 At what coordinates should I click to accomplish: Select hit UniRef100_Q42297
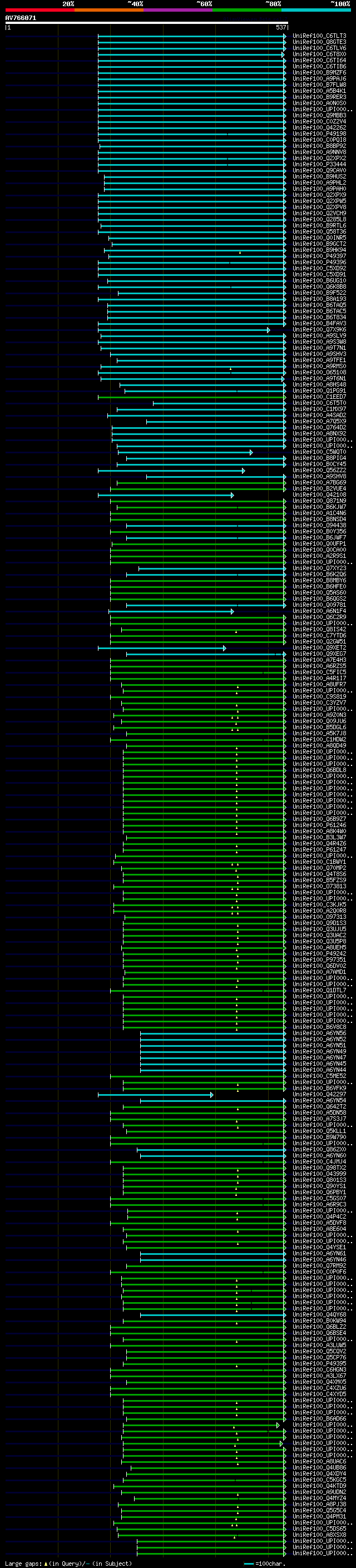[x=319, y=1095]
